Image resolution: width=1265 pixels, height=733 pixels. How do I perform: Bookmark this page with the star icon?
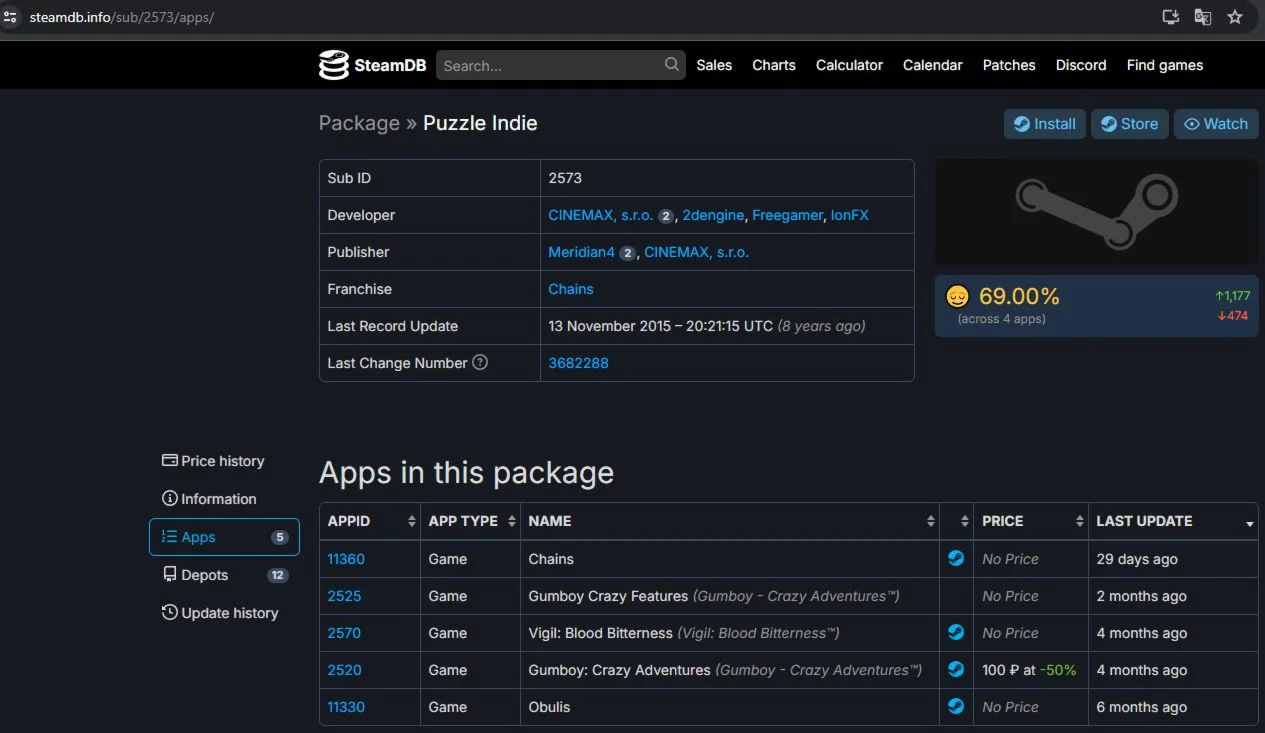click(x=1235, y=17)
